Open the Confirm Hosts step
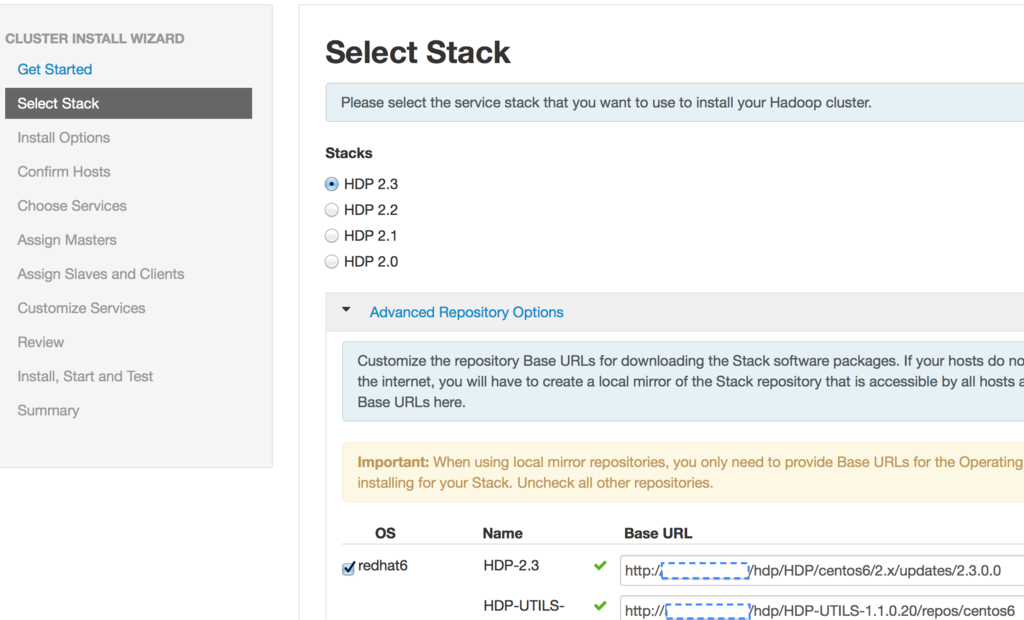Screen dimensions: 1024x620 pyautogui.click(x=64, y=171)
